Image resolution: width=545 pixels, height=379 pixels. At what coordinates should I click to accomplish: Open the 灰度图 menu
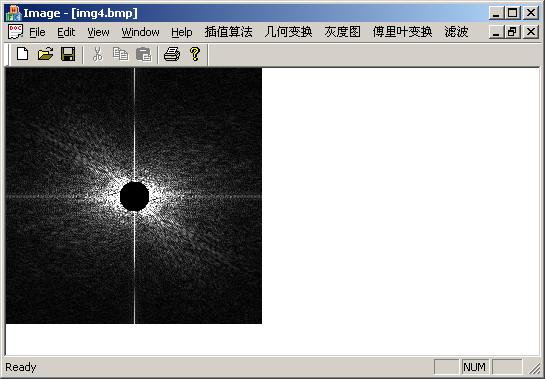coord(342,32)
